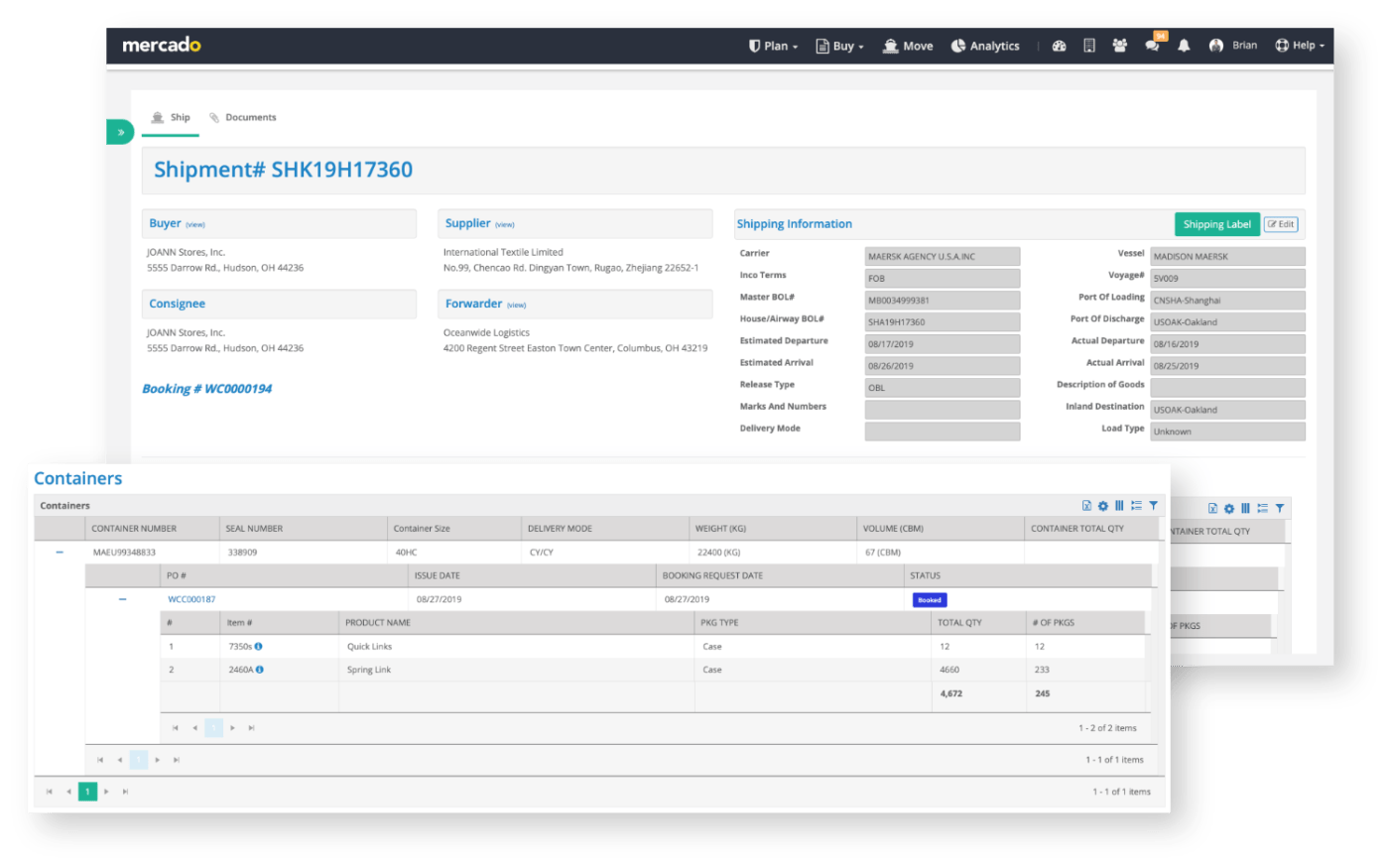Click Brian's profile avatar
This screenshot has width=1389, height=868.
coord(1216,46)
